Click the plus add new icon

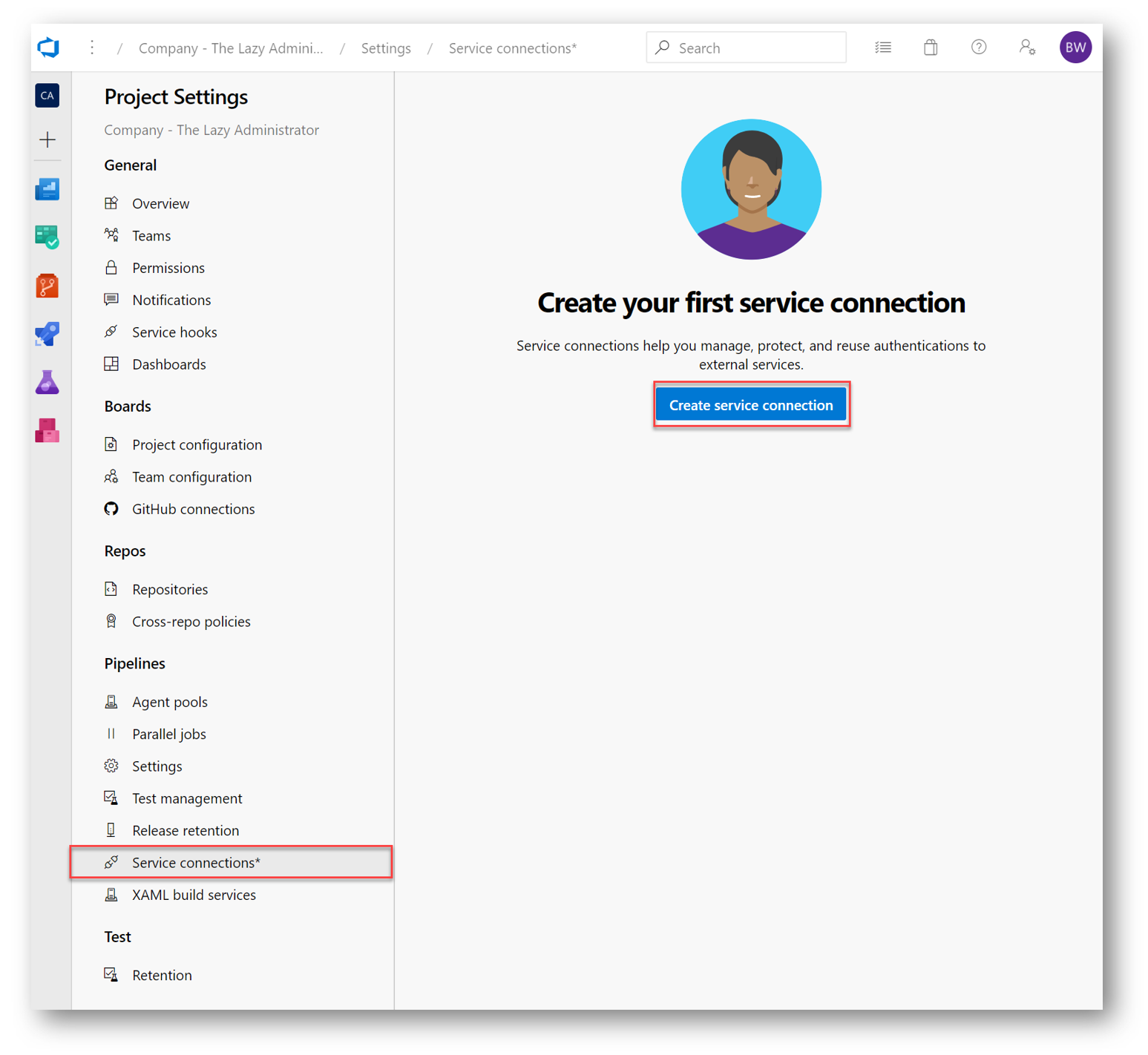[x=47, y=139]
